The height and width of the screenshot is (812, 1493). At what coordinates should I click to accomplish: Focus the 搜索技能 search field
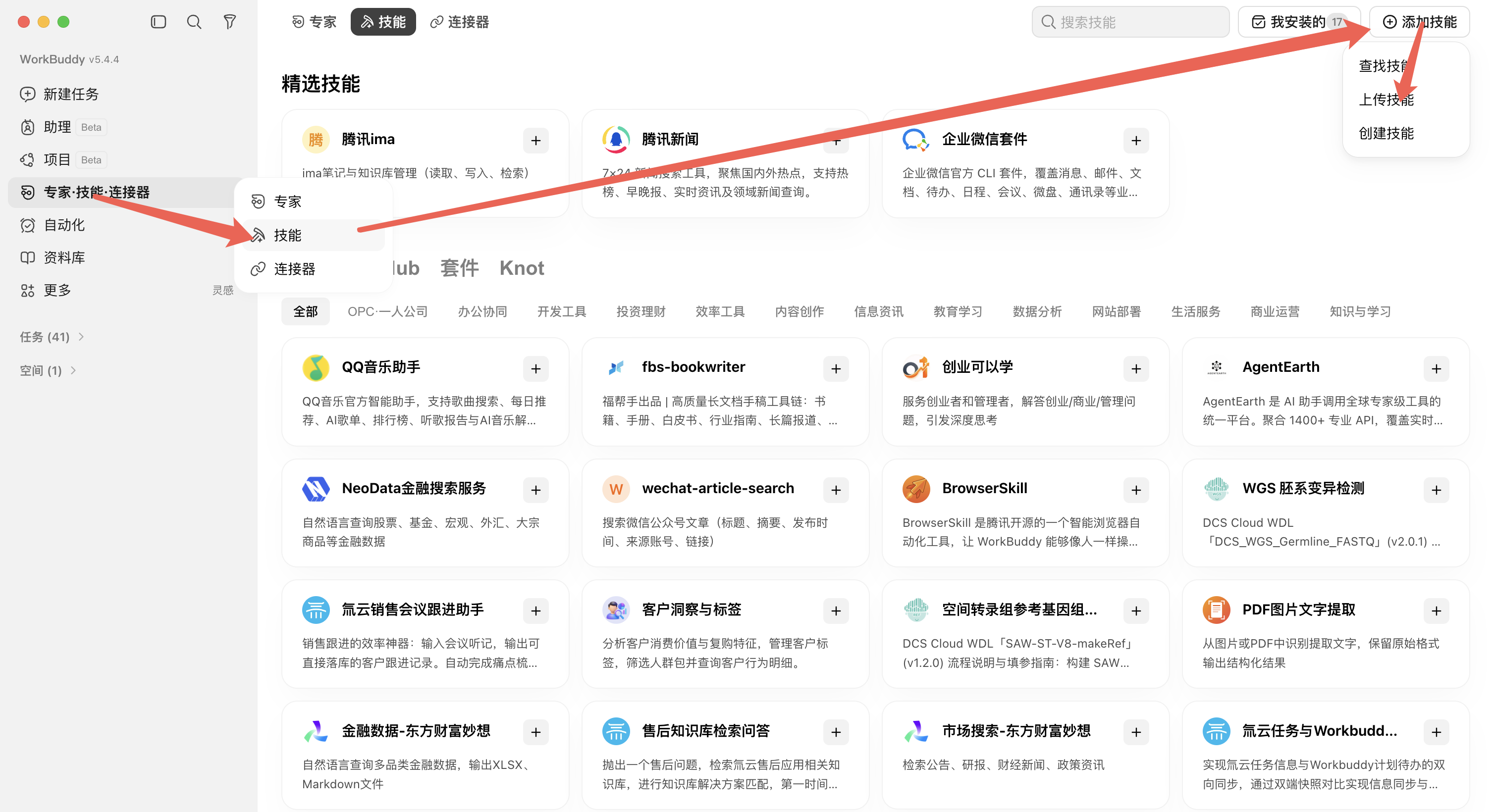pos(1130,22)
